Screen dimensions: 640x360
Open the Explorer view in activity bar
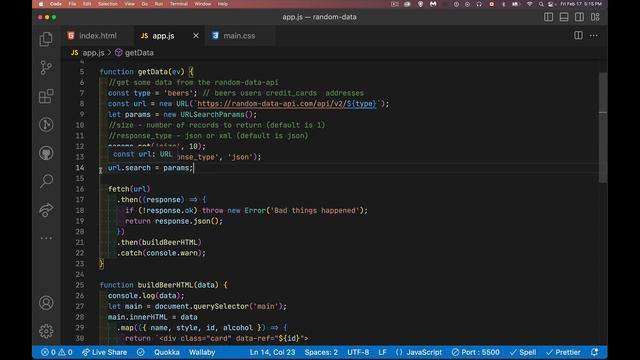coord(46,39)
